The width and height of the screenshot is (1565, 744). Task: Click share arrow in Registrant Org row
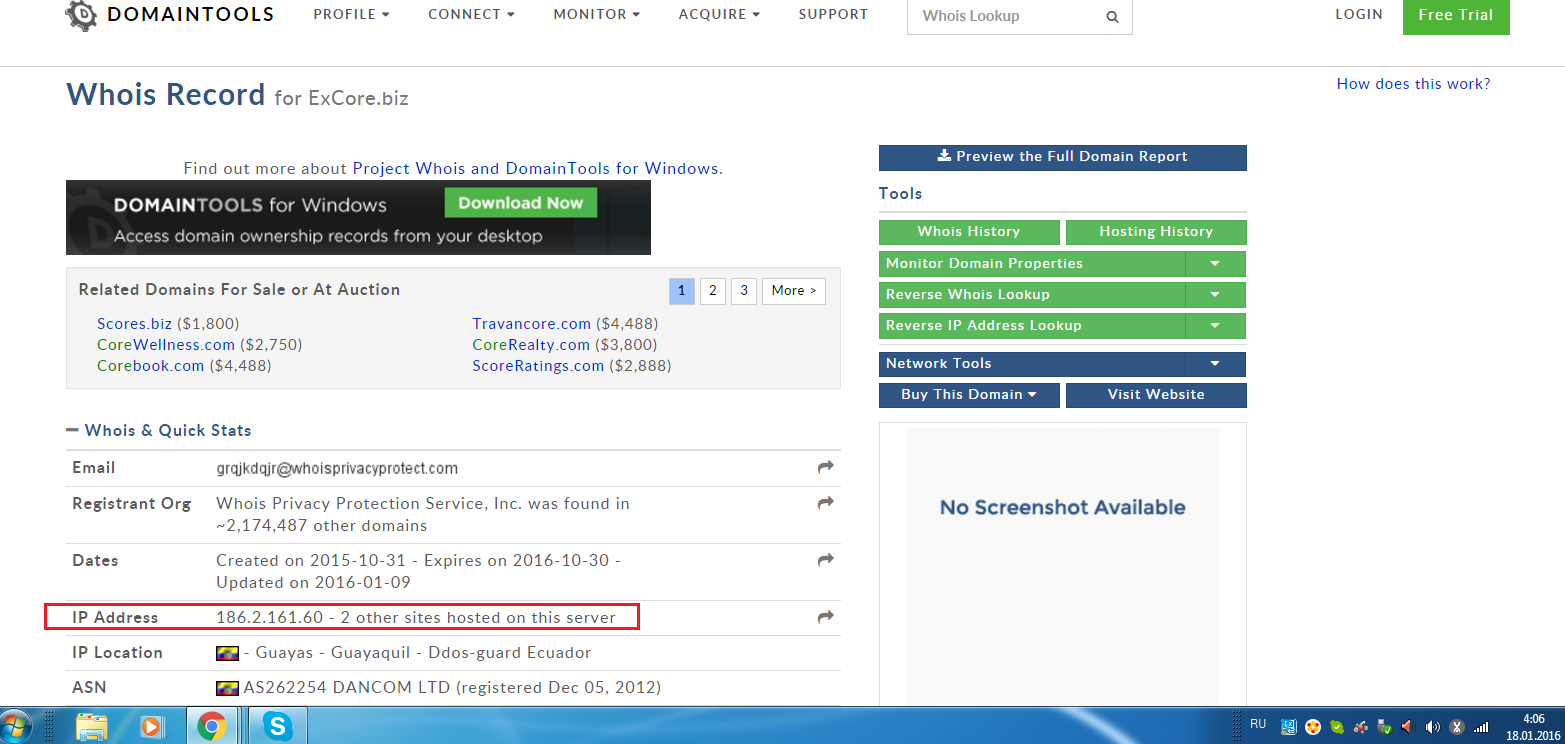825,503
